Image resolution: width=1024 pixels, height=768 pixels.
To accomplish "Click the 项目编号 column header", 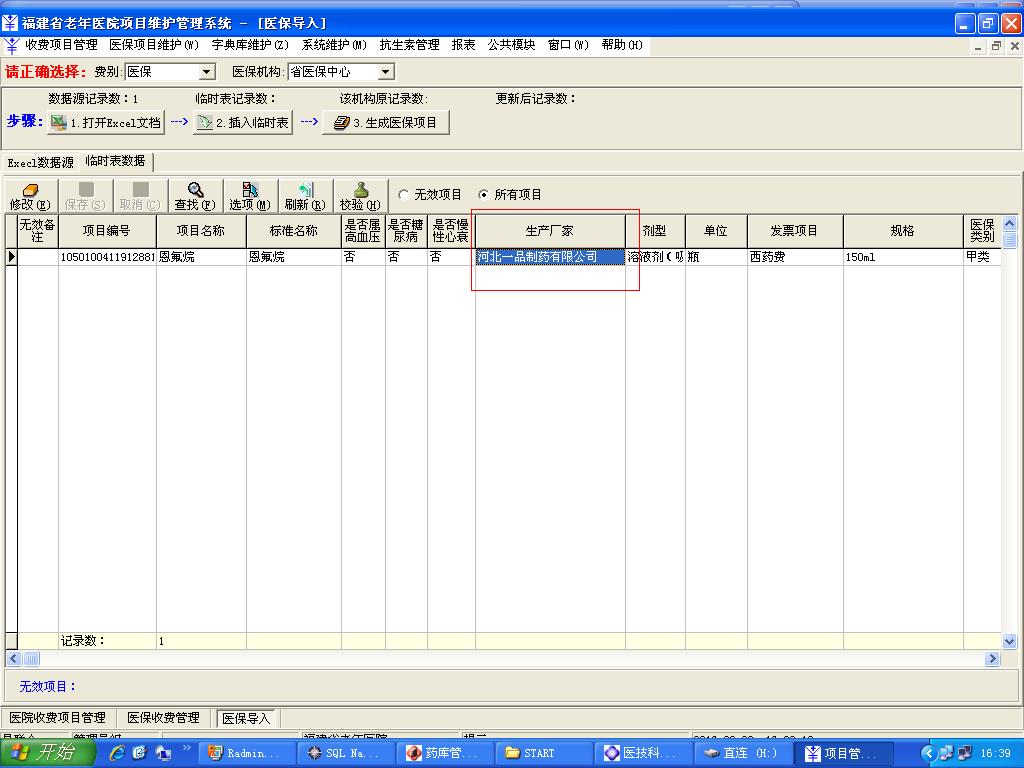I will [107, 231].
